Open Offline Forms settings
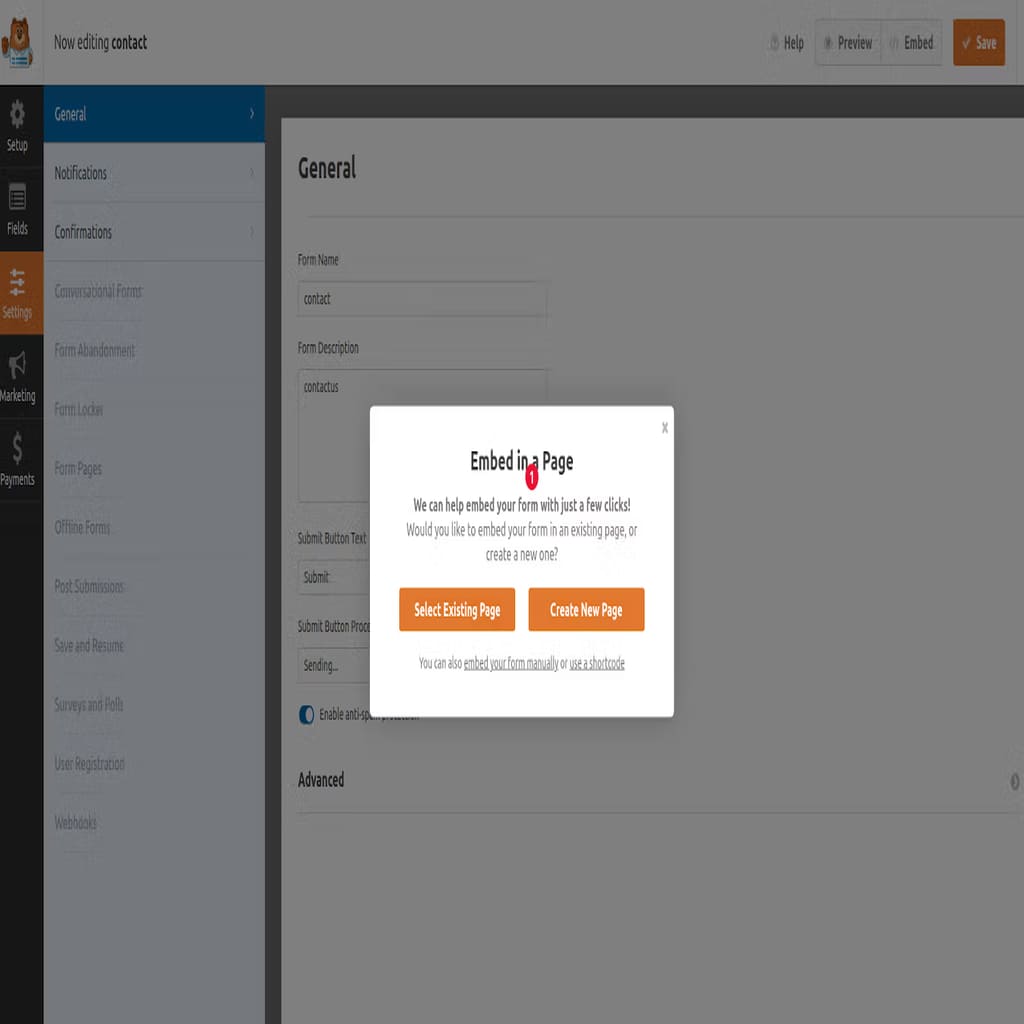This screenshot has width=1024, height=1024. 82,528
